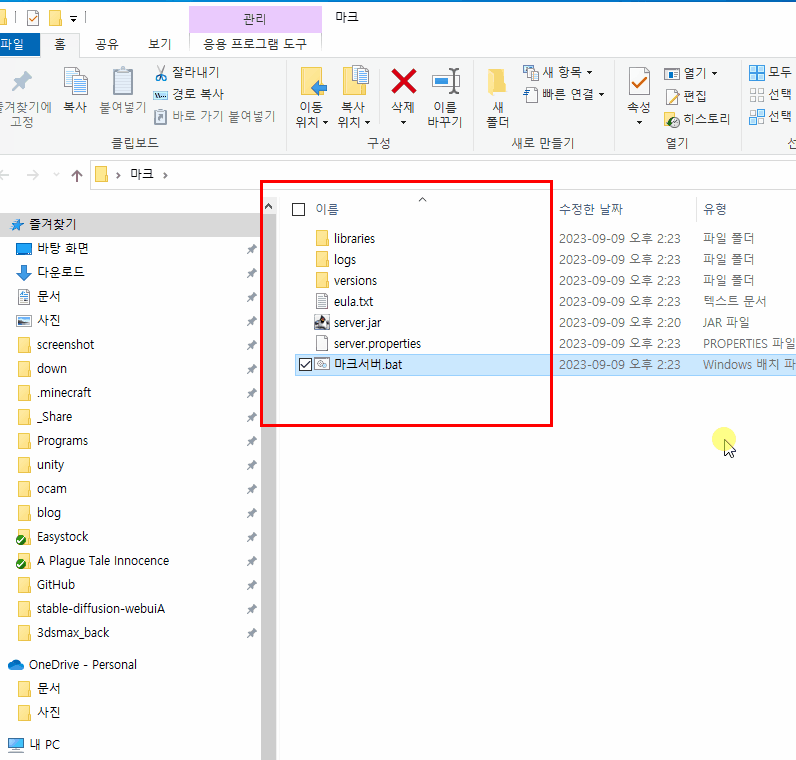This screenshot has height=760, width=796.
Task: Click the Cut (잘라내기) scissors icon
Action: (x=161, y=73)
